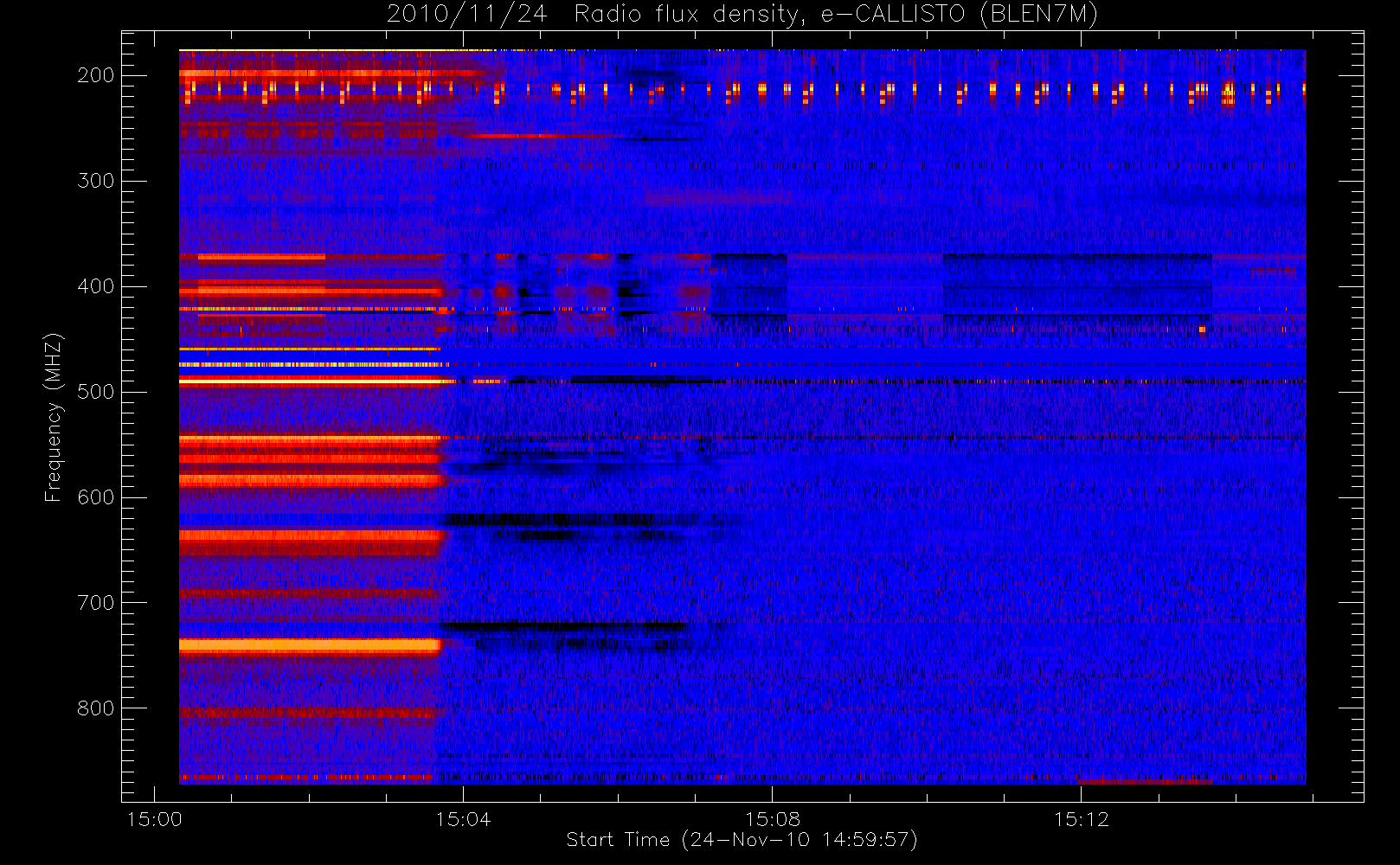Click the bright orange band near 740 MHz

click(310, 645)
